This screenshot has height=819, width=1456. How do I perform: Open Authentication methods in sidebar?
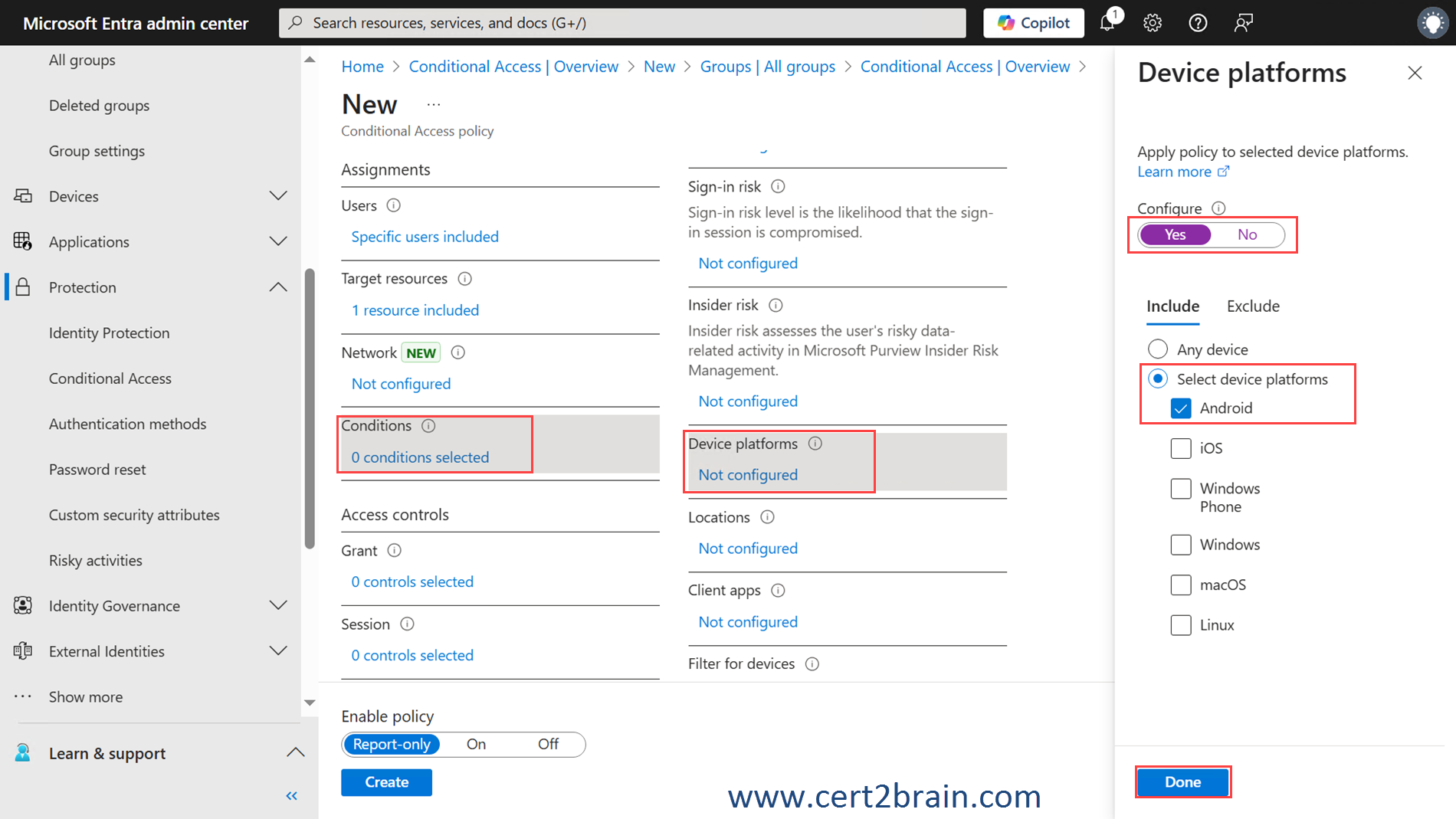(128, 424)
